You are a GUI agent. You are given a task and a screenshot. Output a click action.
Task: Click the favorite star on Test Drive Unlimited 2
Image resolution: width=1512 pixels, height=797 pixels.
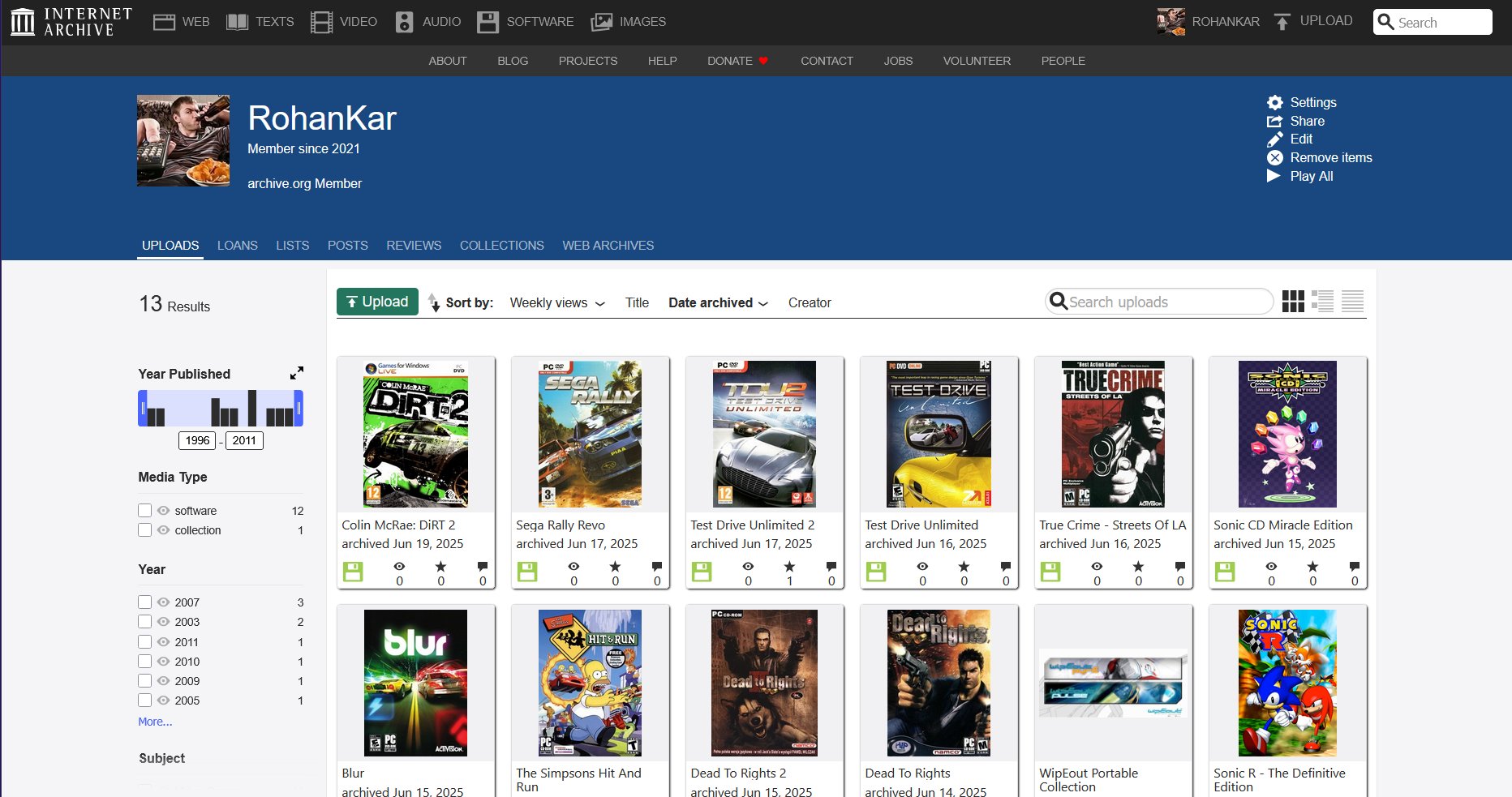(789, 567)
